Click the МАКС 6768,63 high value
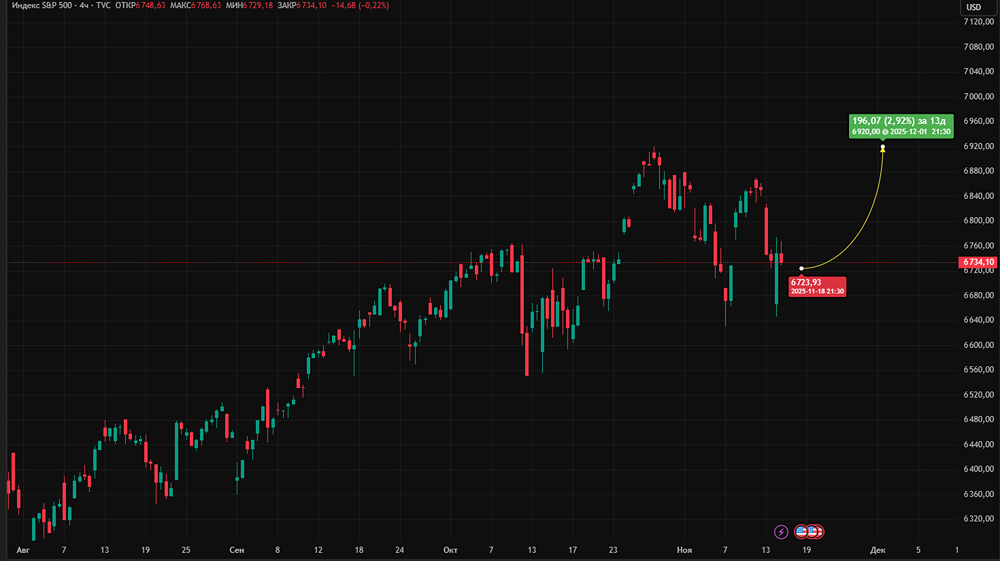 click(195, 5)
